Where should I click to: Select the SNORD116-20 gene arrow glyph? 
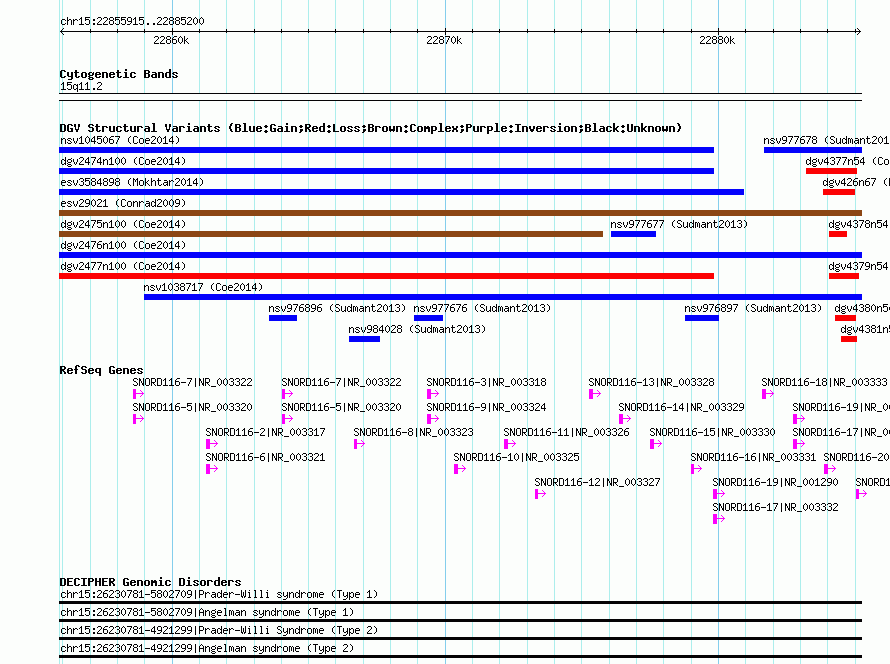[830, 469]
